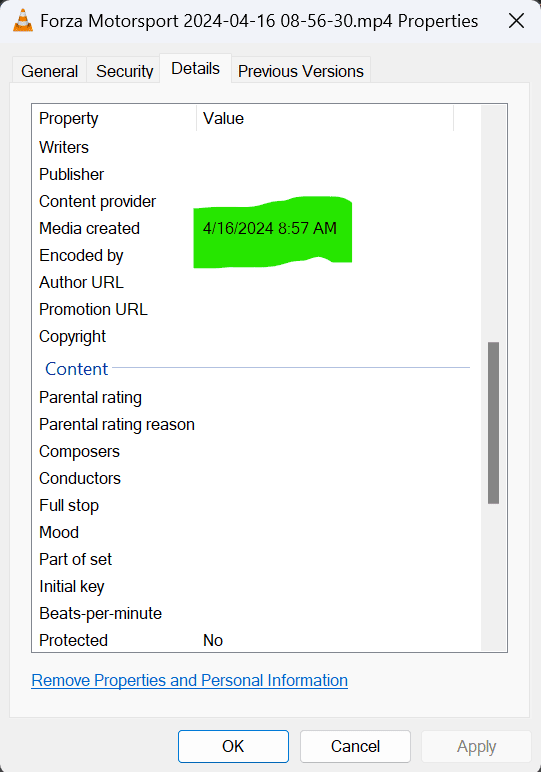Close the Properties dialog with X
The image size is (541, 772).
click(x=516, y=21)
